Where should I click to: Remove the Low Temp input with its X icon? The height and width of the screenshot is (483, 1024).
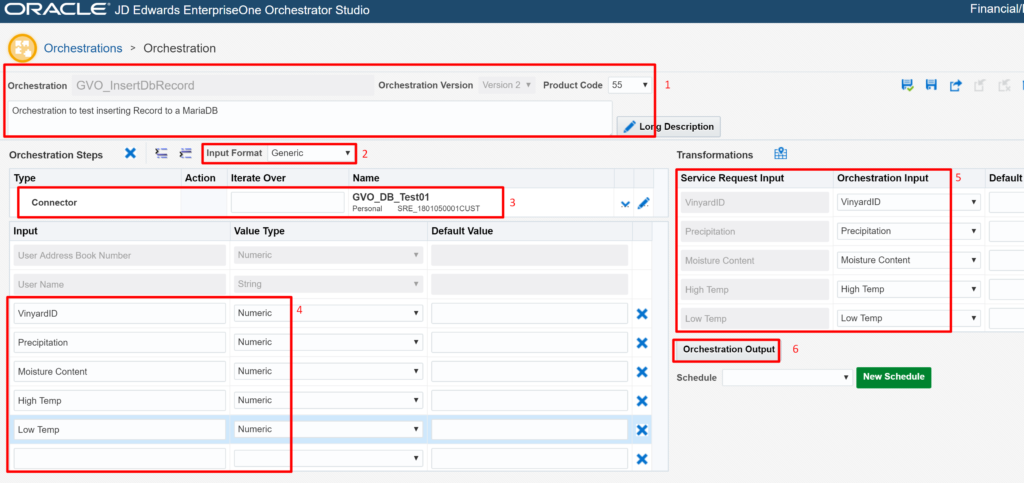[x=642, y=429]
